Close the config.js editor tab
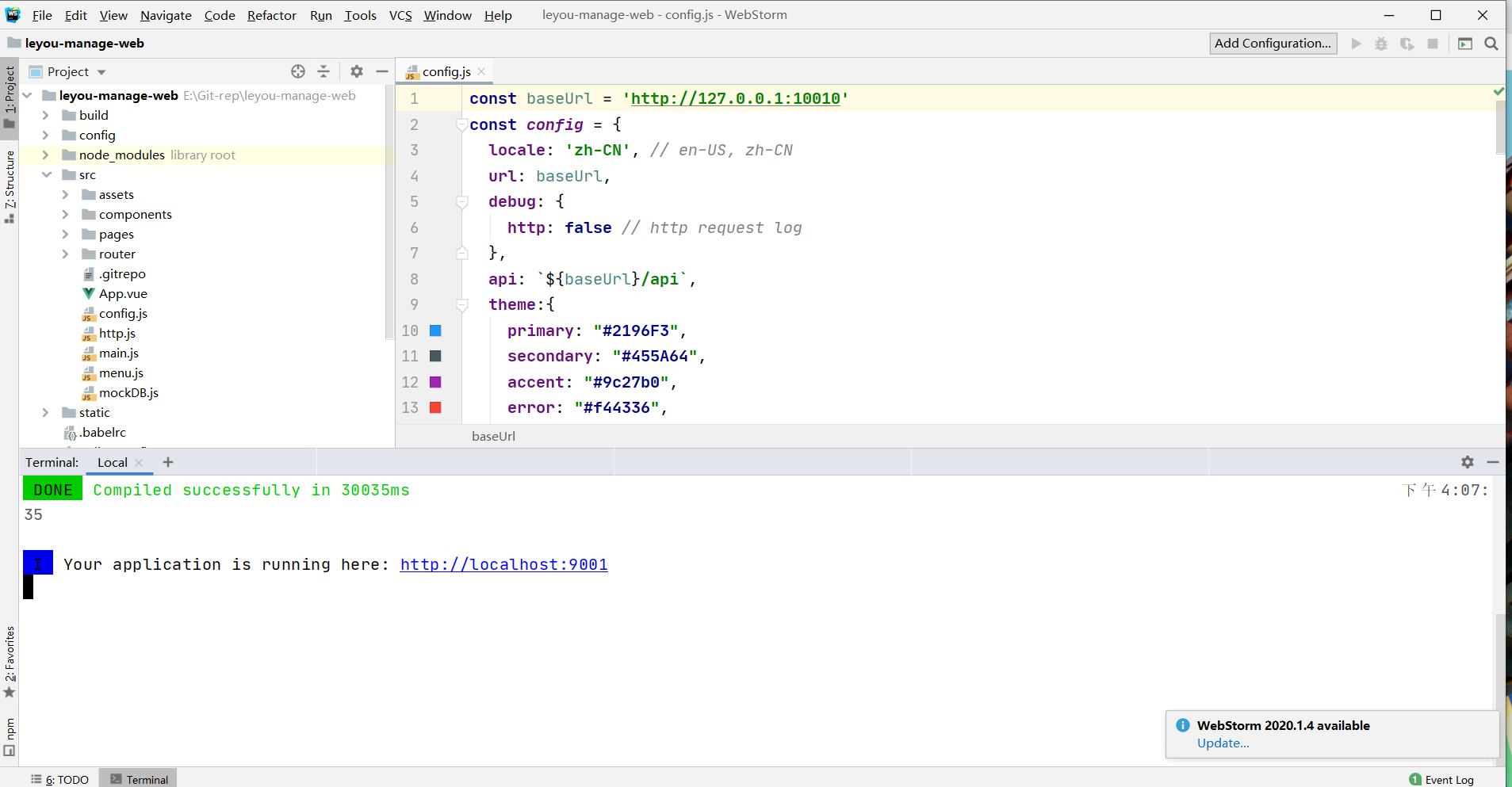This screenshot has height=787, width=1512. tap(481, 71)
